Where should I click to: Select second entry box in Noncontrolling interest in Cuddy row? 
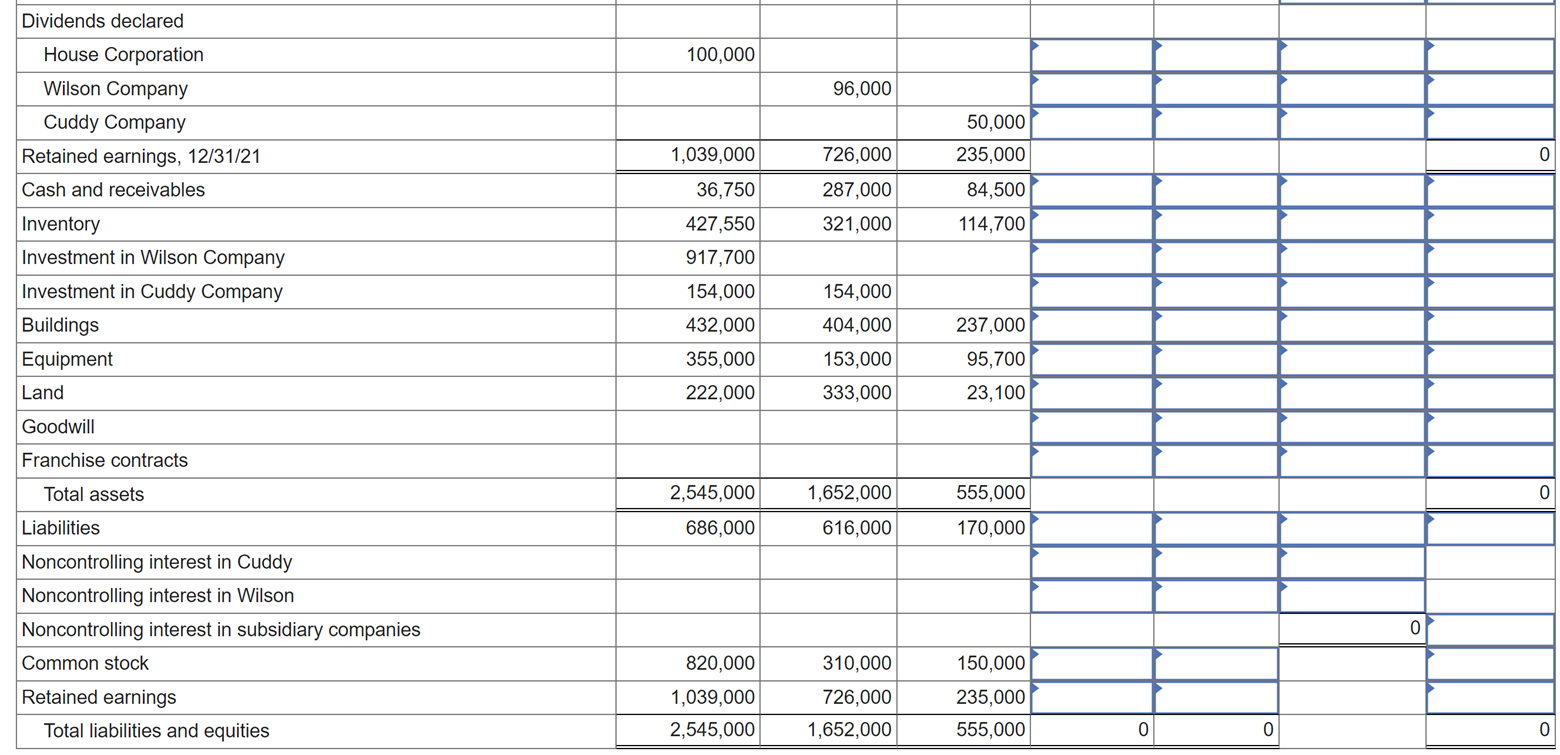click(1216, 562)
